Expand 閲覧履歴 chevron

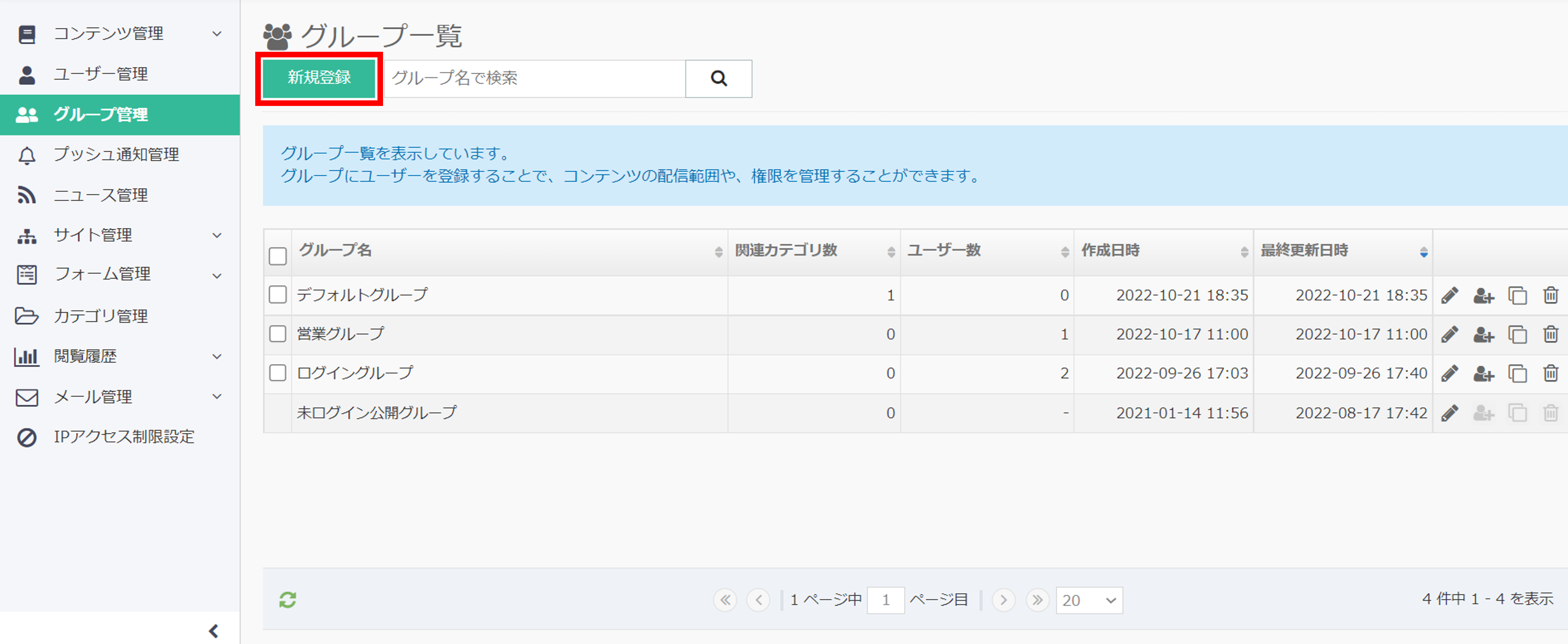coord(217,356)
